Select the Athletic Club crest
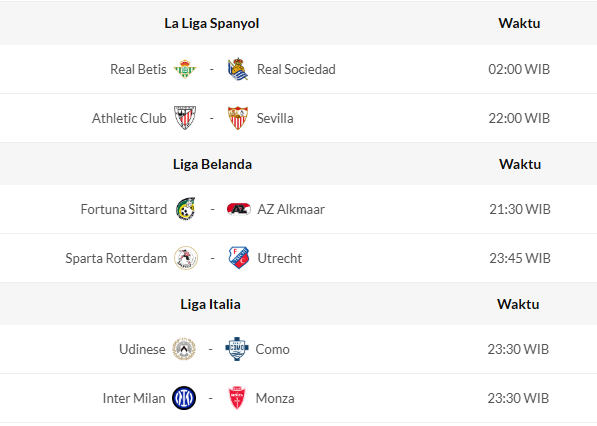Image resolution: width=597 pixels, height=426 pixels. tap(185, 118)
